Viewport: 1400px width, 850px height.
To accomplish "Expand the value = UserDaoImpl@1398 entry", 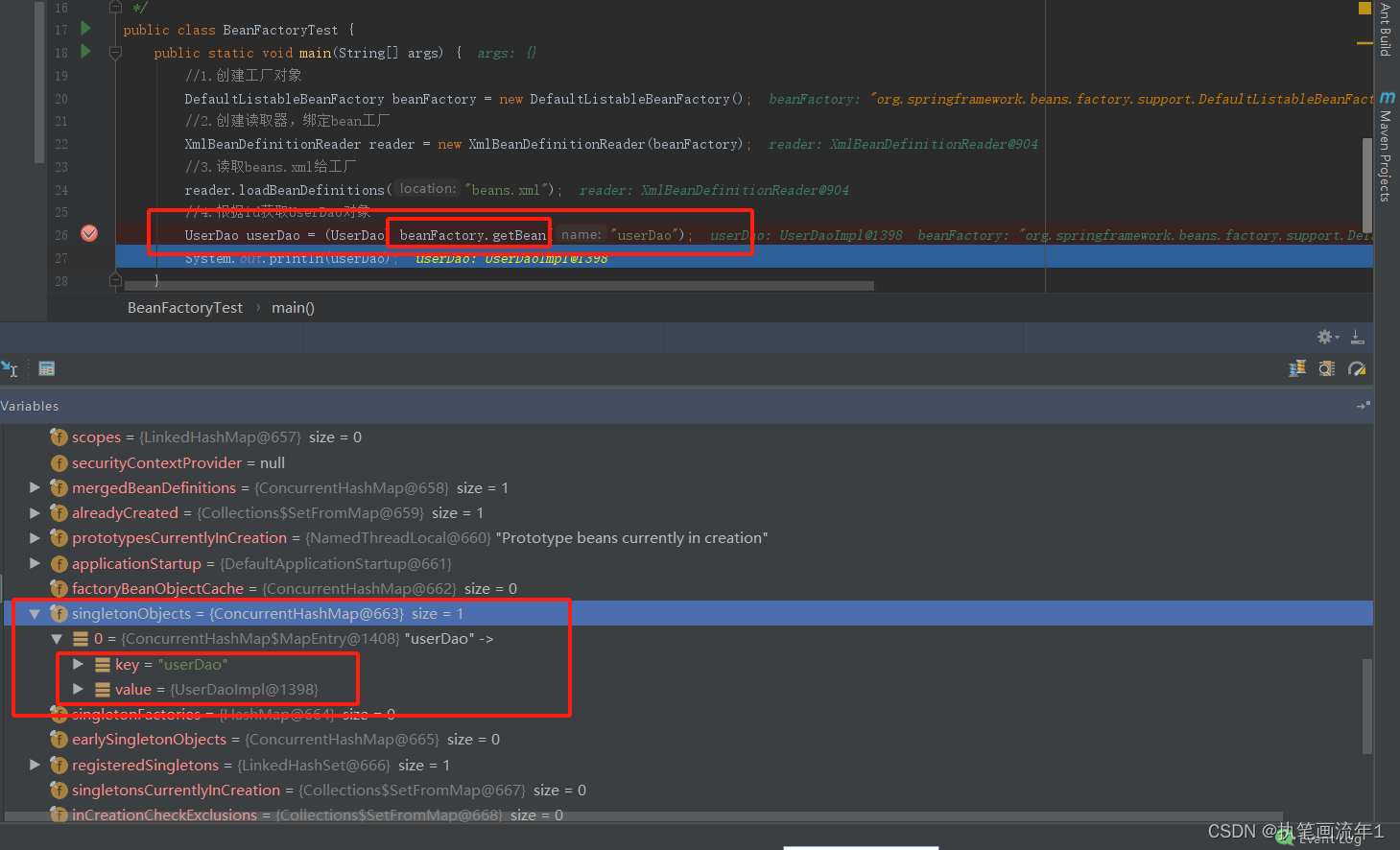I will point(79,689).
